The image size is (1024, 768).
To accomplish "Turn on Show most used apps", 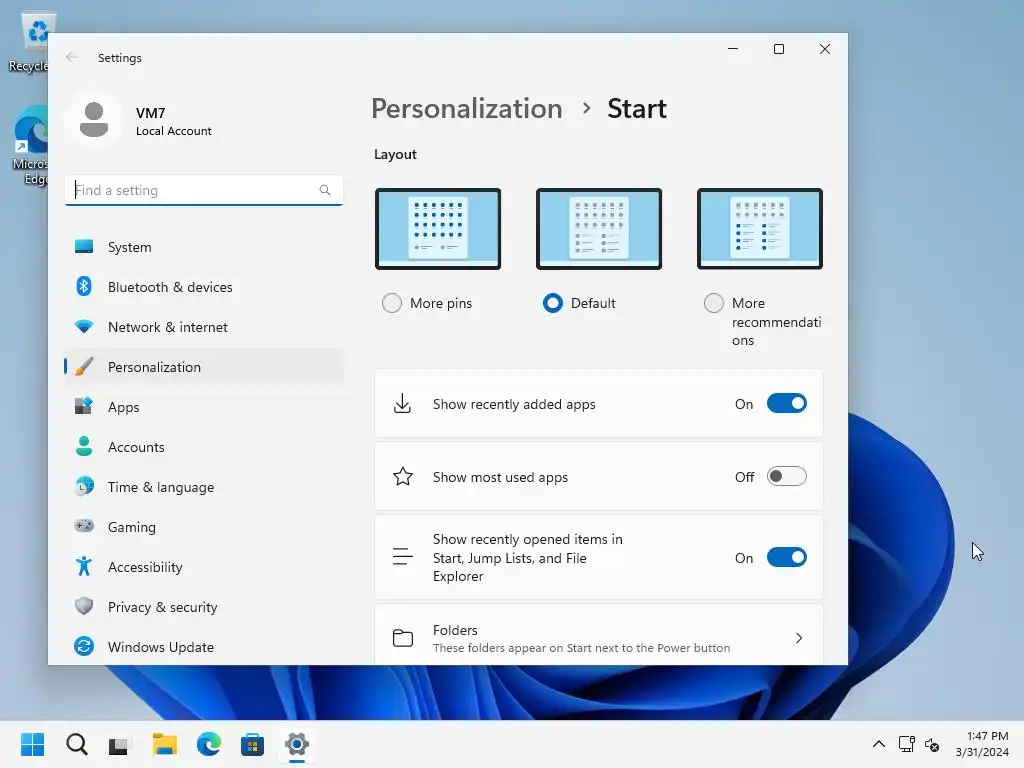I will (787, 476).
